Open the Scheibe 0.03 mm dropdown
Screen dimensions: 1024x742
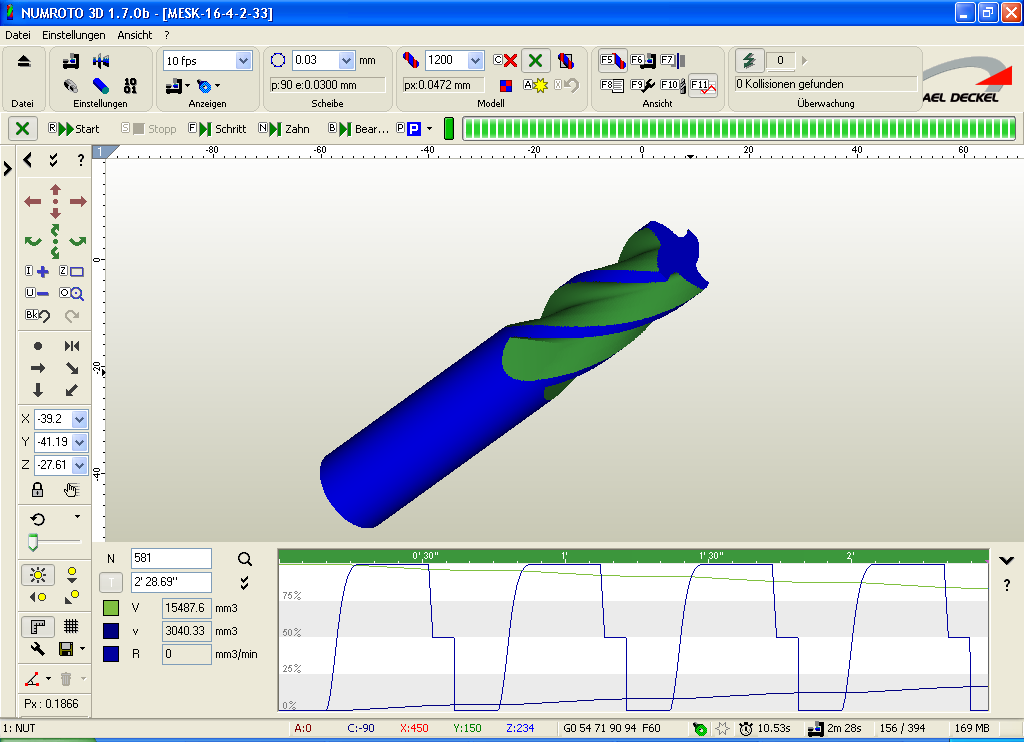click(x=347, y=60)
